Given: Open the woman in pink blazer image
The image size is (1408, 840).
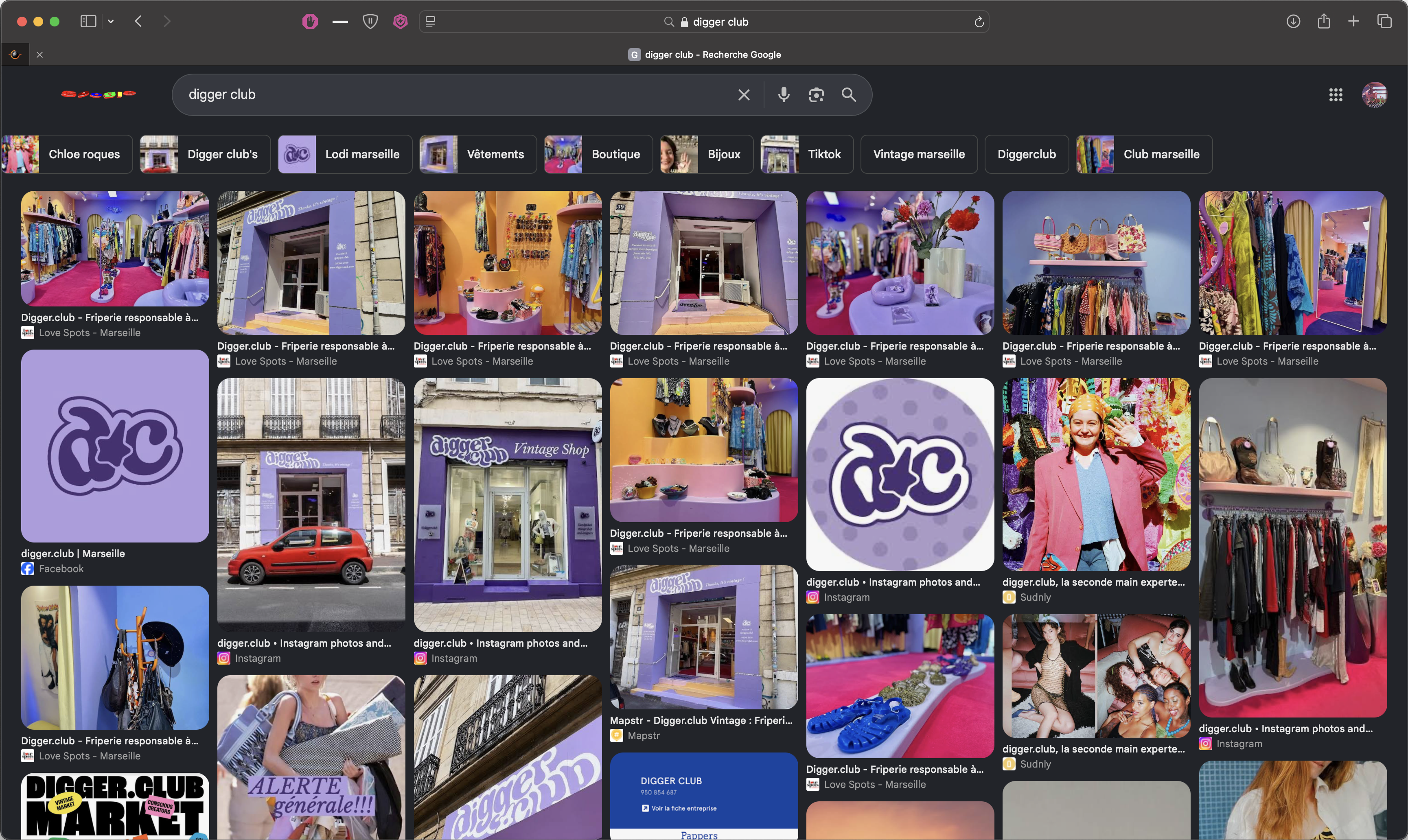Looking at the screenshot, I should pos(1096,475).
